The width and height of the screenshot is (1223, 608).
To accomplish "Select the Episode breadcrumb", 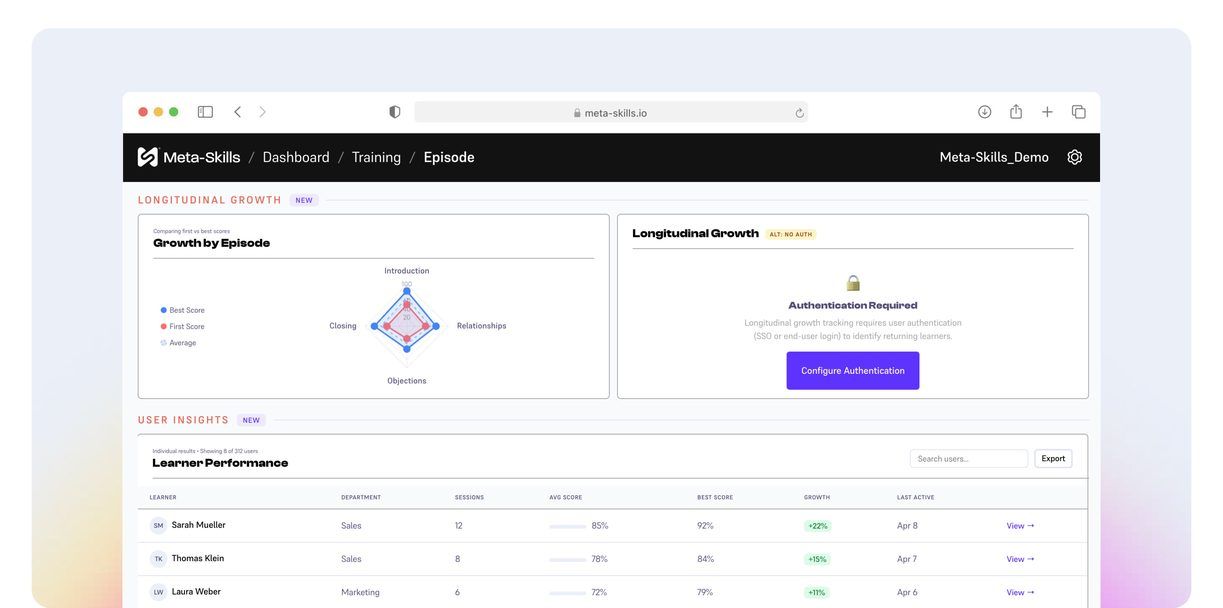I will coord(449,157).
